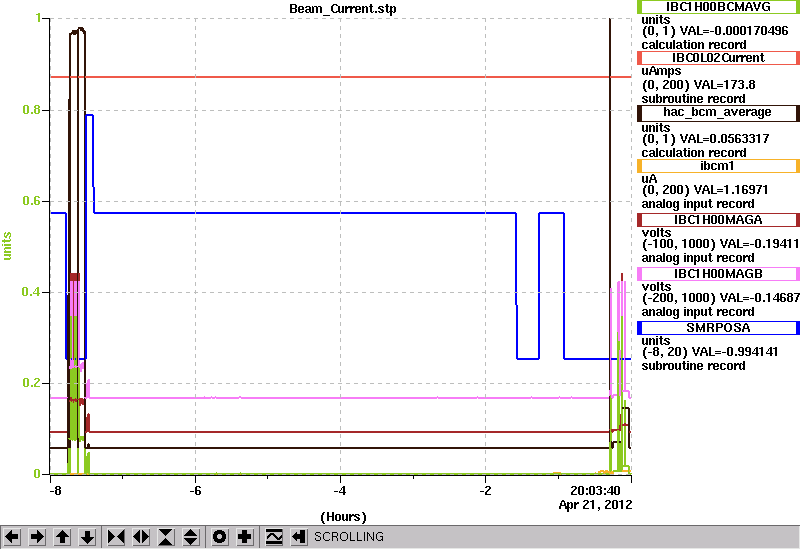Click the VAL=1.16971 readout
Viewport: 800px width, 549px height.
(x=729, y=190)
